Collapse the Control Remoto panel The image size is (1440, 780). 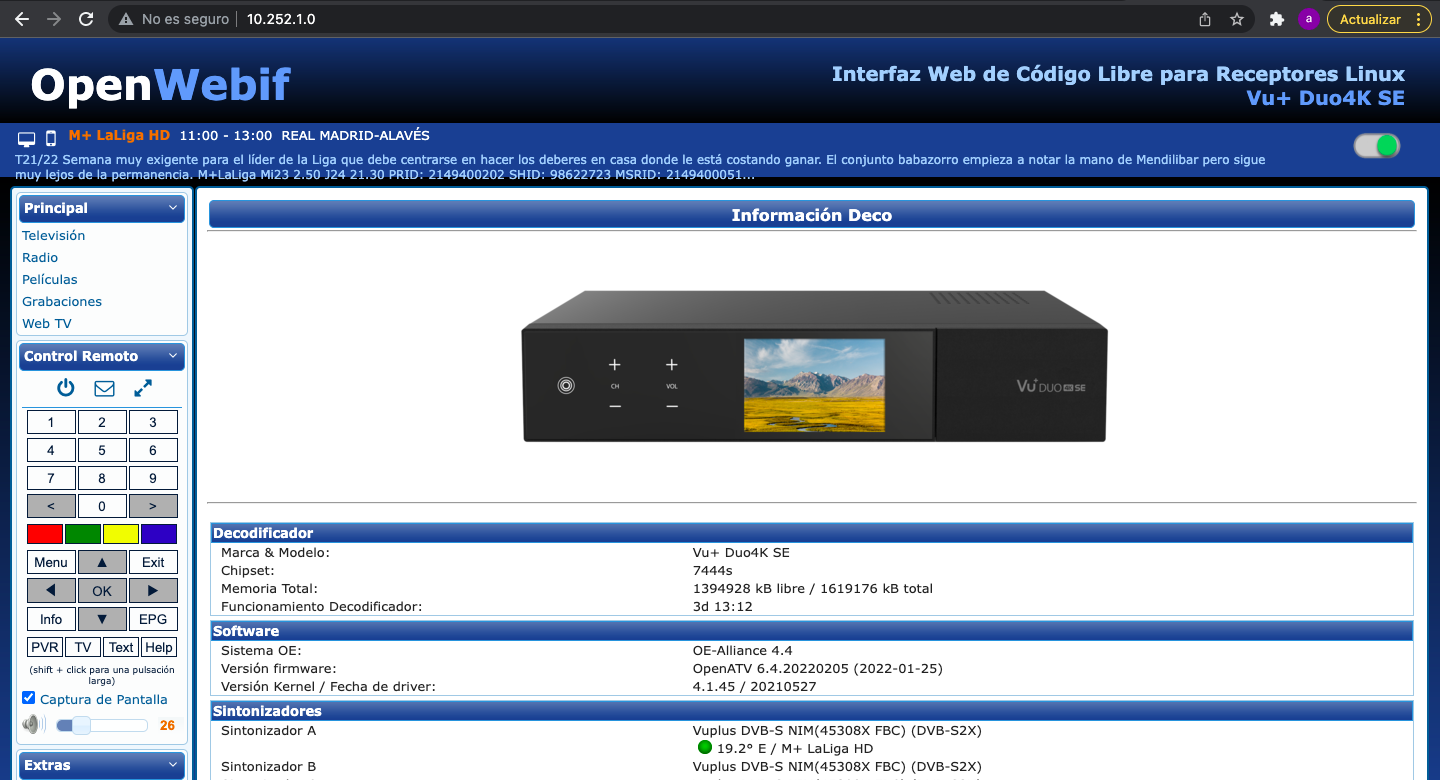pos(173,356)
